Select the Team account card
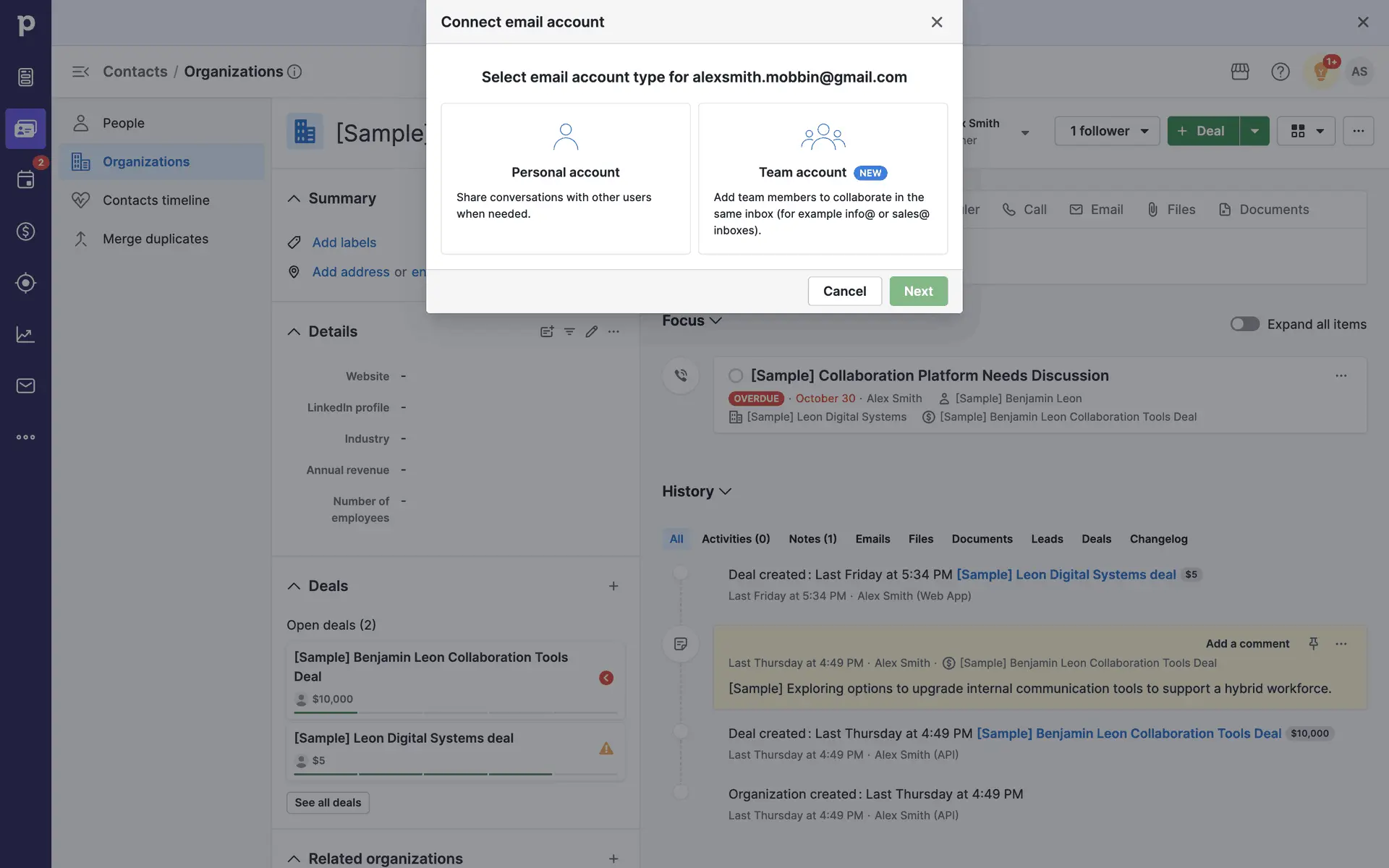The height and width of the screenshot is (868, 1389). click(823, 179)
